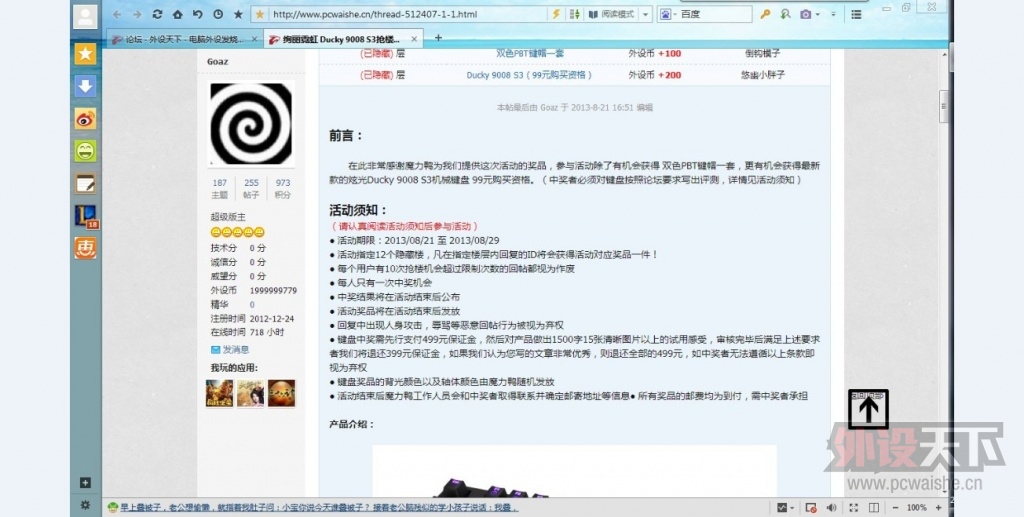
Task: Expand the dropdown arrow next to 阅读模式
Action: (645, 14)
